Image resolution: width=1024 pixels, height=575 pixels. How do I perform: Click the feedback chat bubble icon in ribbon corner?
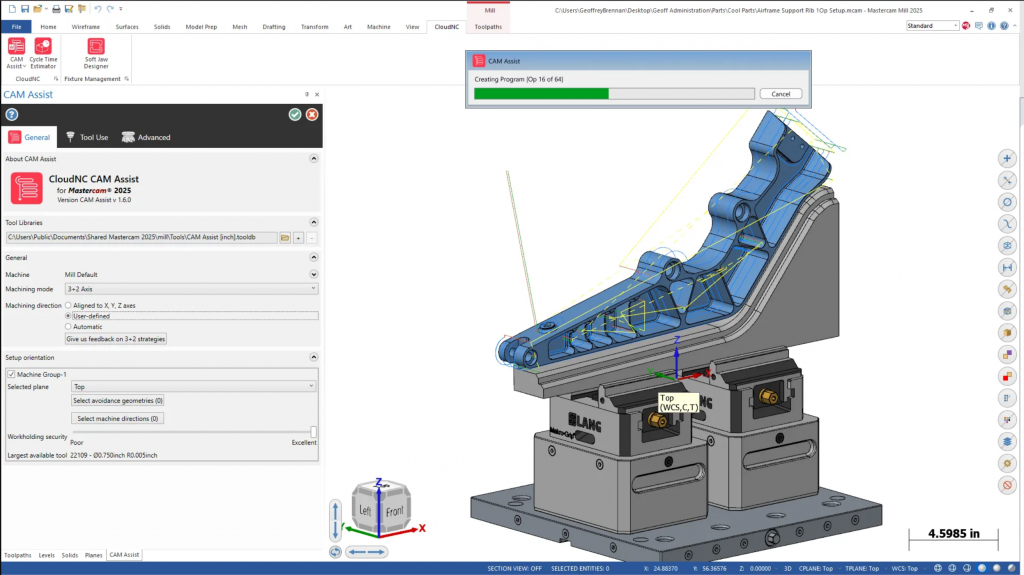[978, 26]
